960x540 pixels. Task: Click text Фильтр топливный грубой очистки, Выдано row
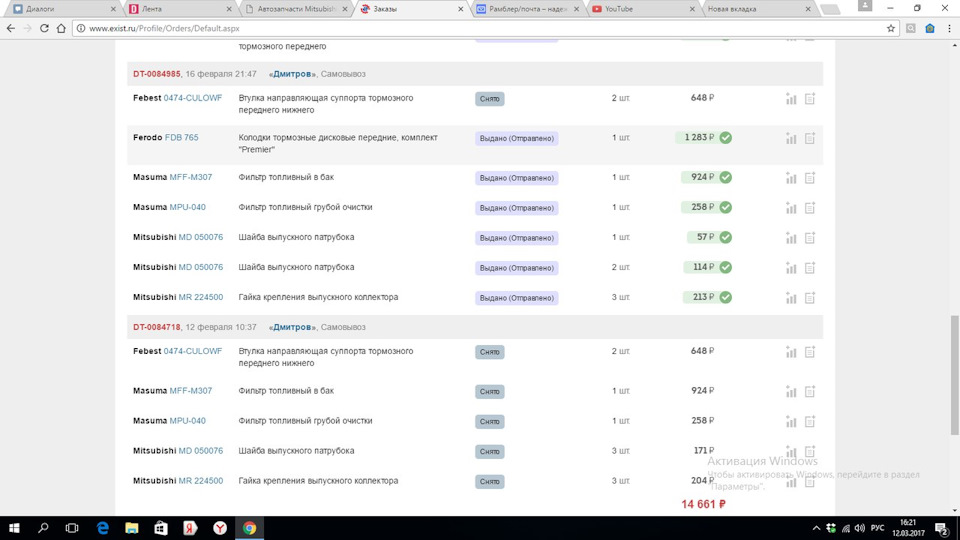pyautogui.click(x=306, y=207)
